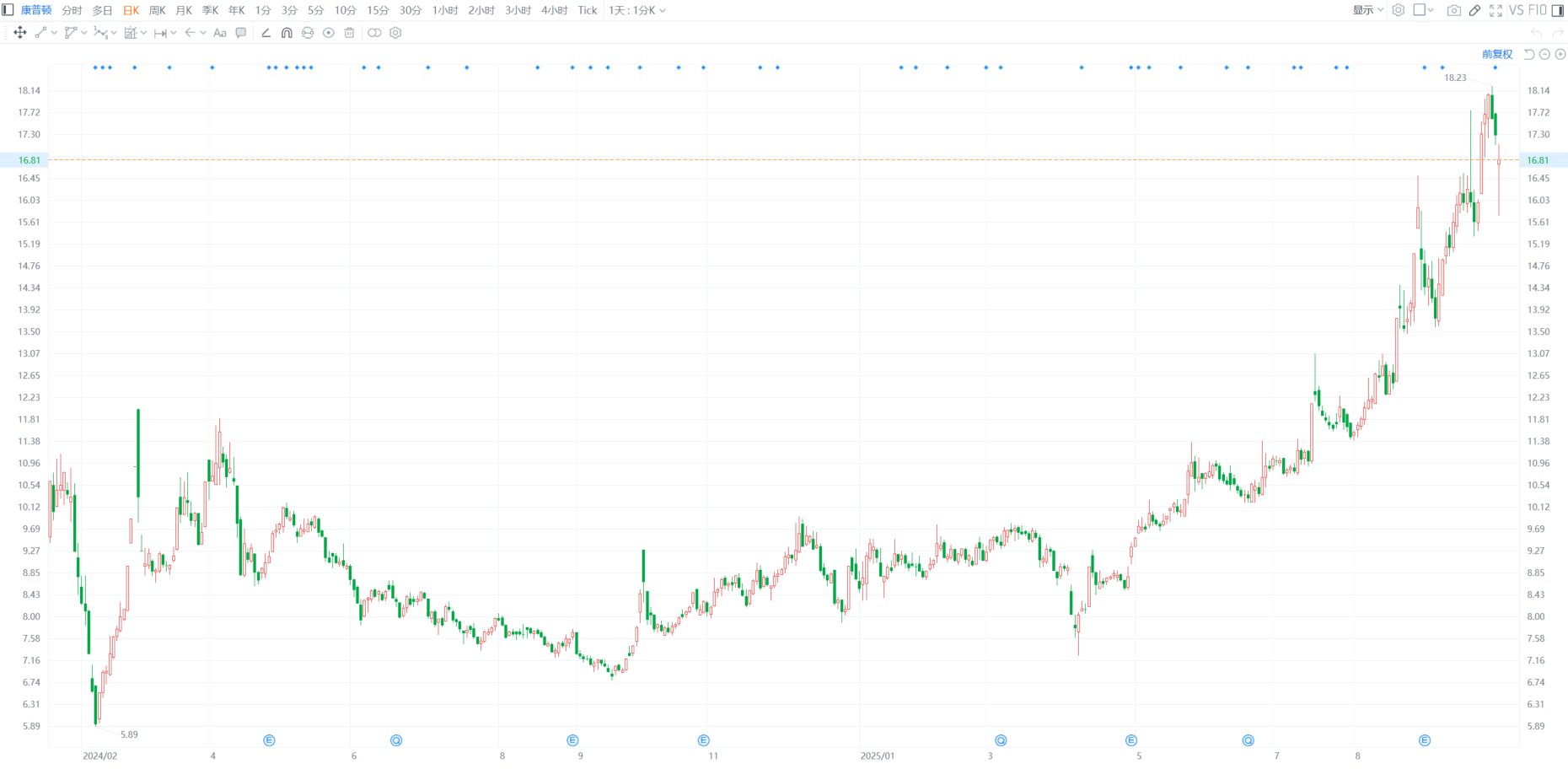Expand the 1天:1分K interval dropdown
Screen dimensions: 1568x769
pos(637,10)
